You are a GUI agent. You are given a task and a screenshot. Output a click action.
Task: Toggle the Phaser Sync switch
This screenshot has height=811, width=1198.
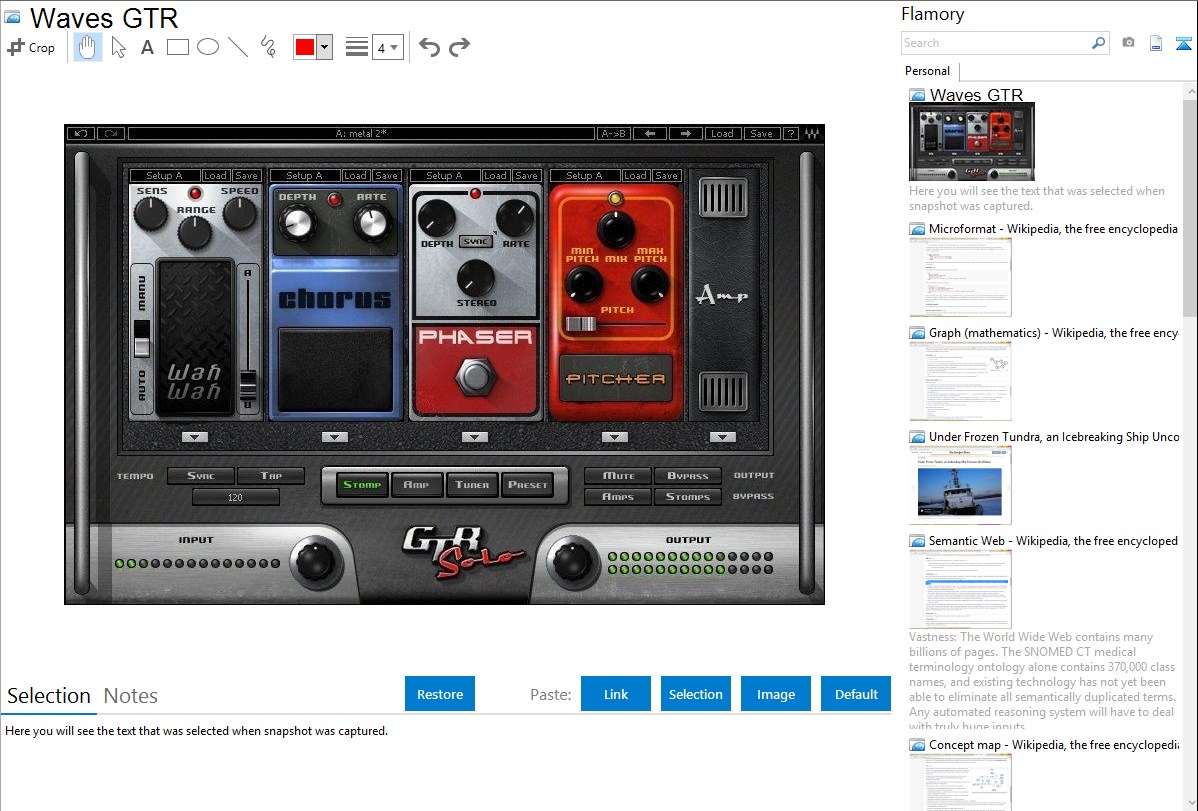click(475, 242)
